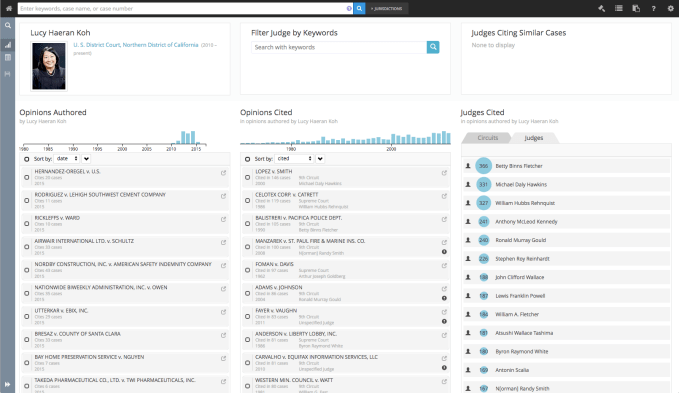Open CELOTEX CORP. v. CATRETT external link icon

click(x=444, y=196)
